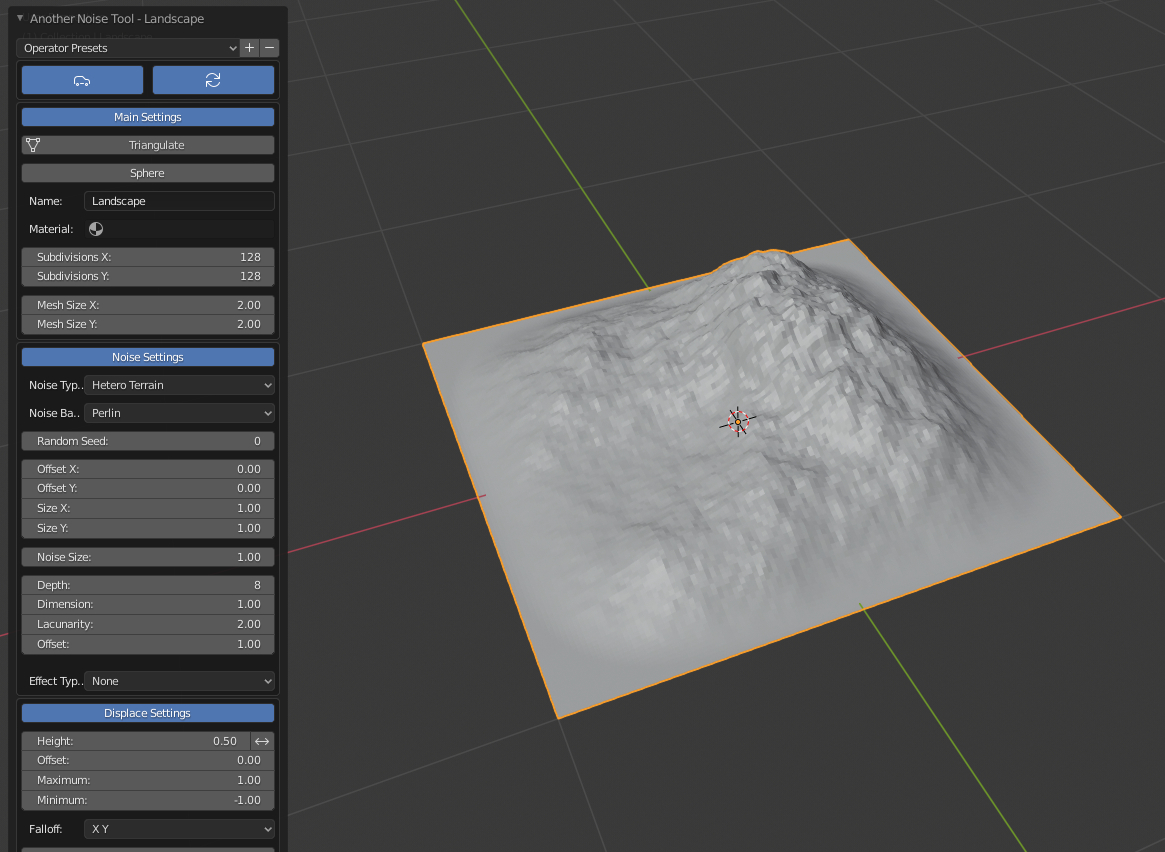Image resolution: width=1165 pixels, height=852 pixels.
Task: Toggle the Triangulate option
Action: point(148,145)
